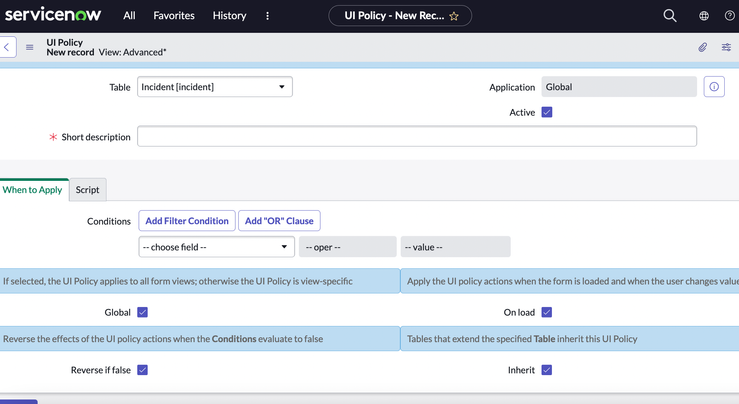739x404 pixels.
Task: Click the Application info icon
Action: click(714, 87)
